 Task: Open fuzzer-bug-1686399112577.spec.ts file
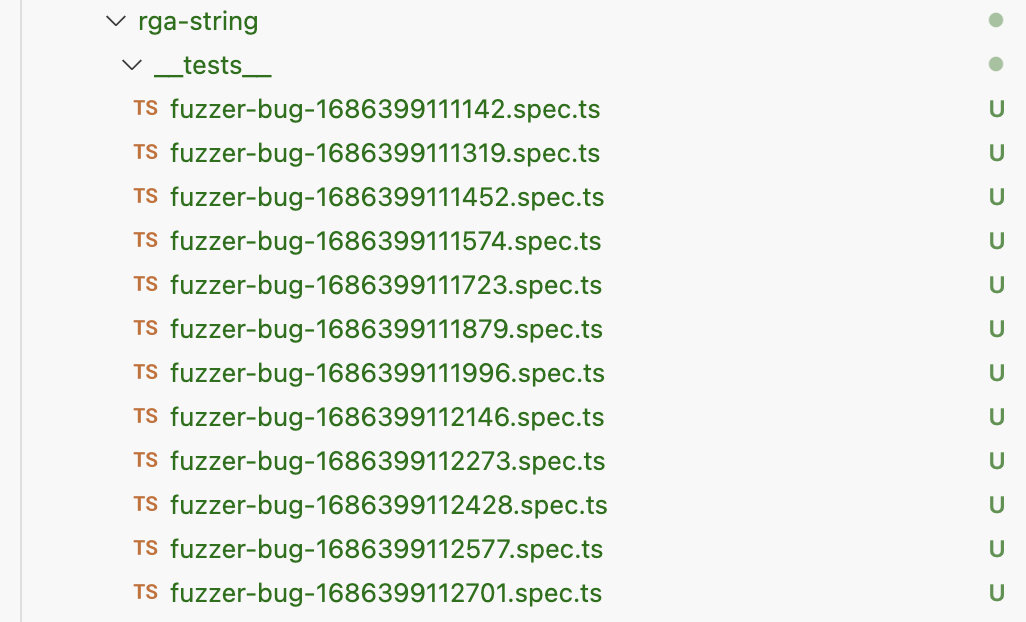tap(386, 549)
